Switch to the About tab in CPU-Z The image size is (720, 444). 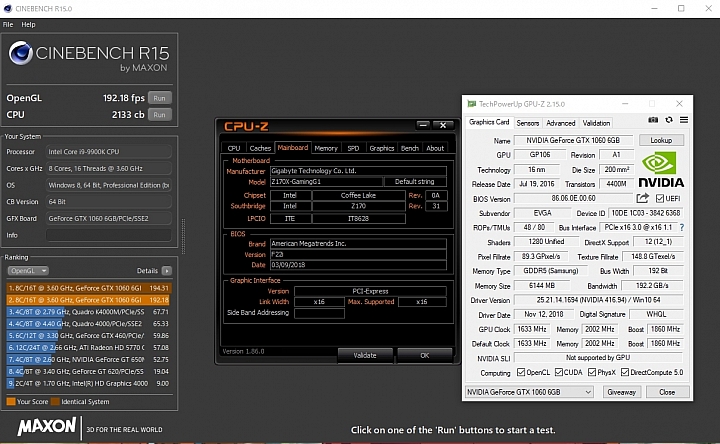point(435,148)
